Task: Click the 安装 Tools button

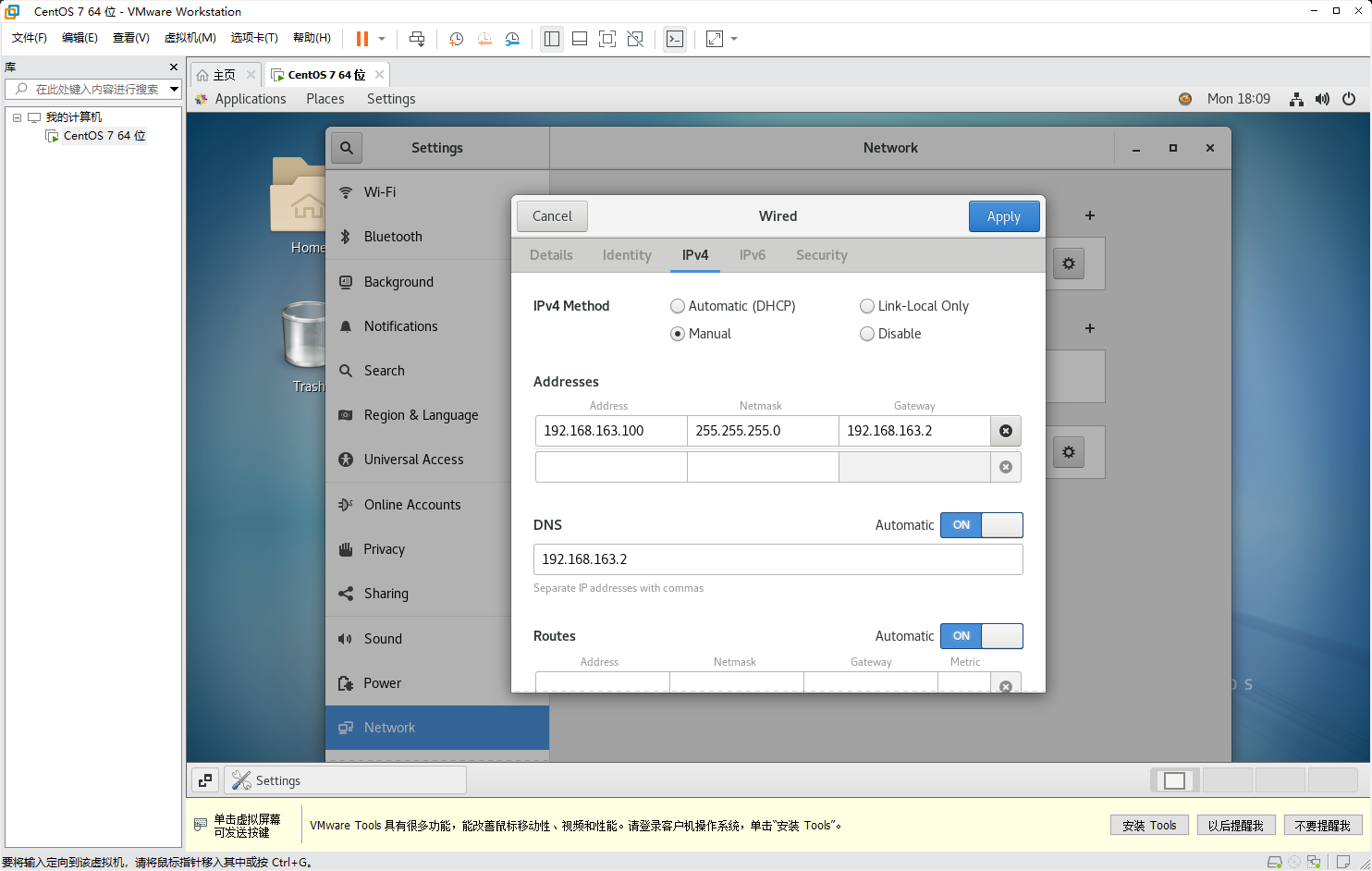Action: tap(1149, 826)
